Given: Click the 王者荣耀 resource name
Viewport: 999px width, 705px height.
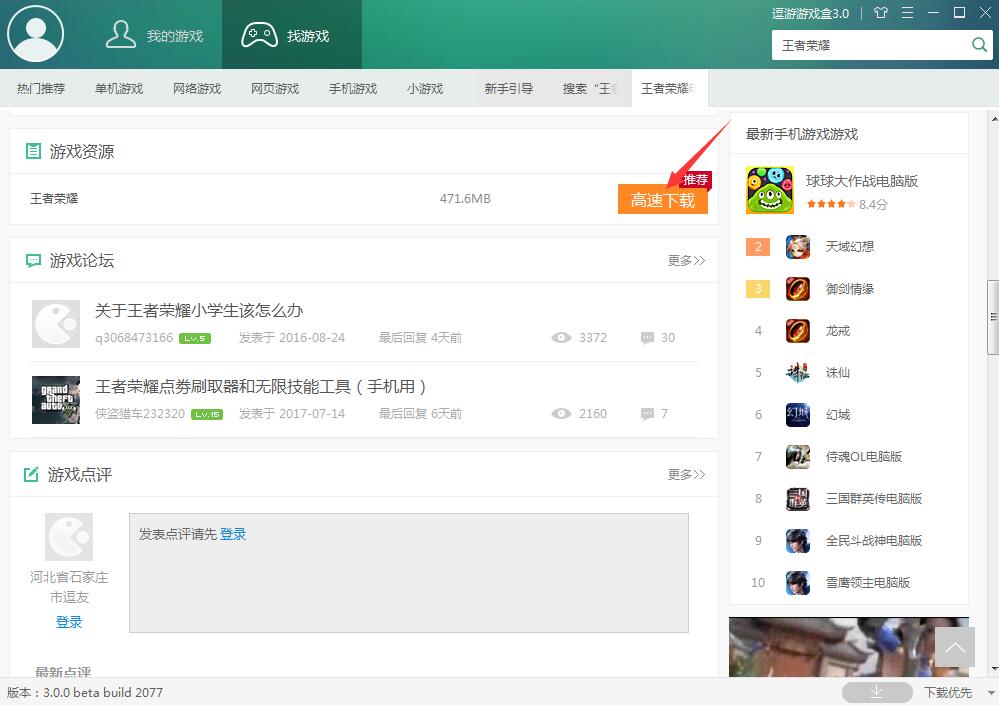Looking at the screenshot, I should [54, 199].
